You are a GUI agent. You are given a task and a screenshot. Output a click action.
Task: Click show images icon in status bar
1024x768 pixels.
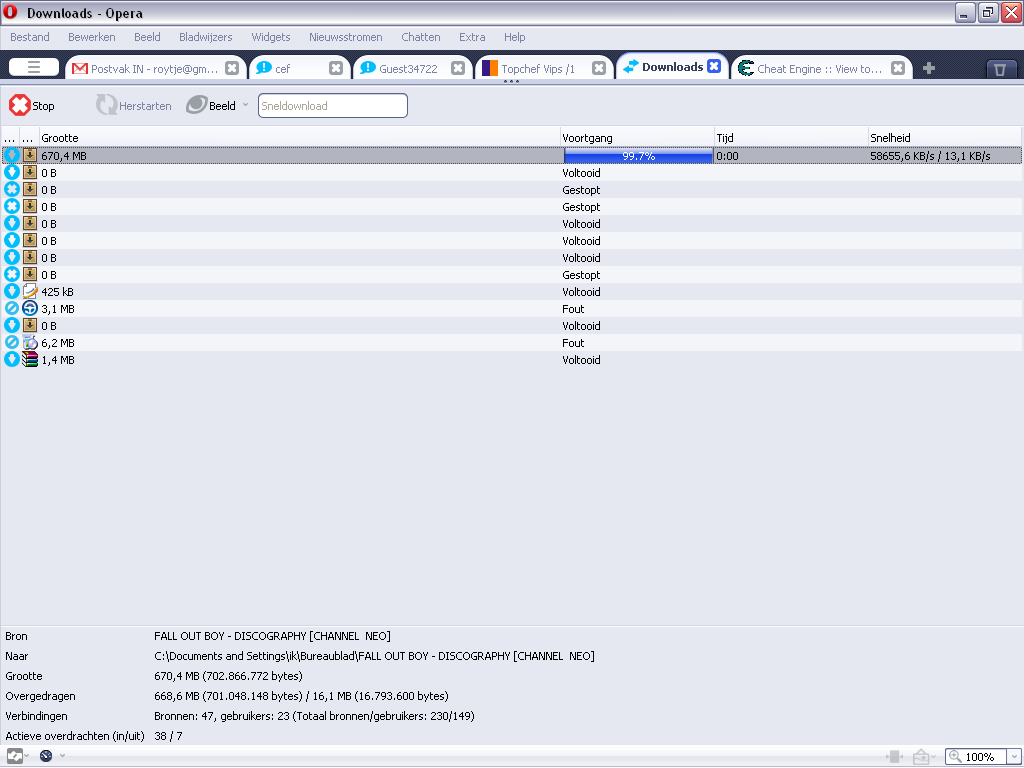pyautogui.click(x=921, y=756)
